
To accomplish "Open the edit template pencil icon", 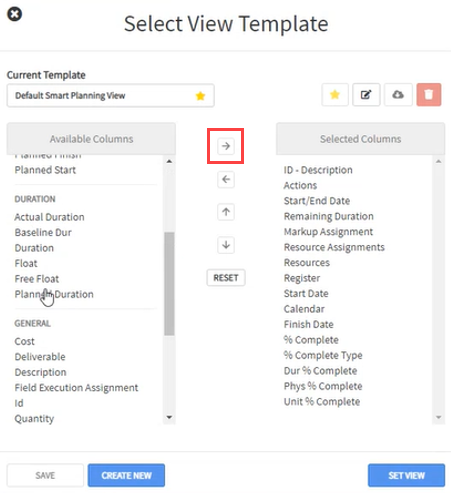I will pos(366,95).
